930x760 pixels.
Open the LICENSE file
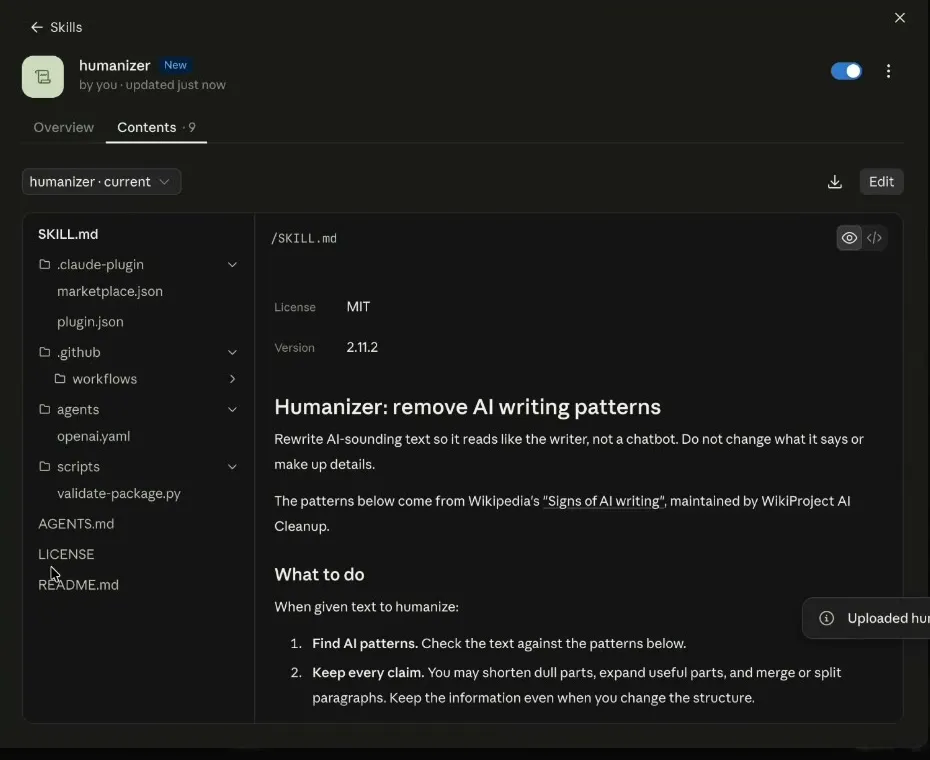tap(66, 554)
